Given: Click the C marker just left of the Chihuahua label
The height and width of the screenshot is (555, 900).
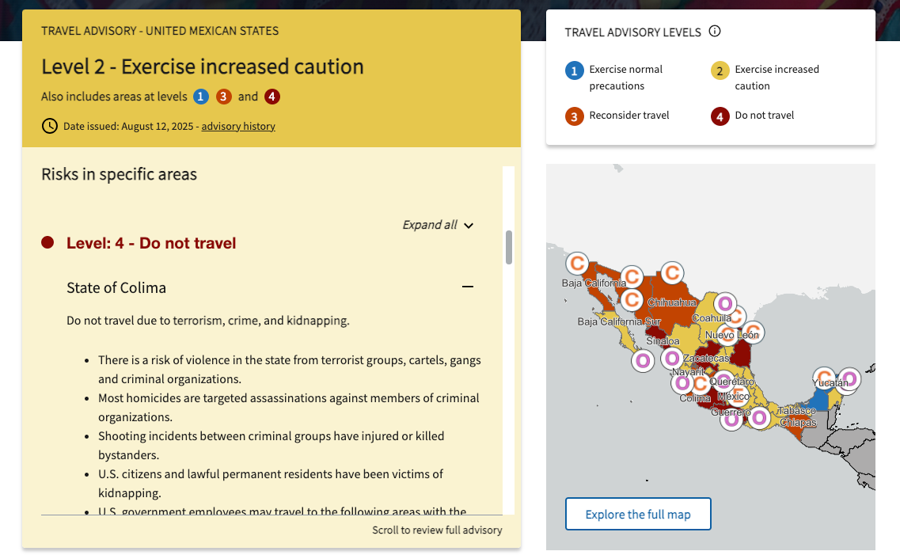Looking at the screenshot, I should [632, 299].
